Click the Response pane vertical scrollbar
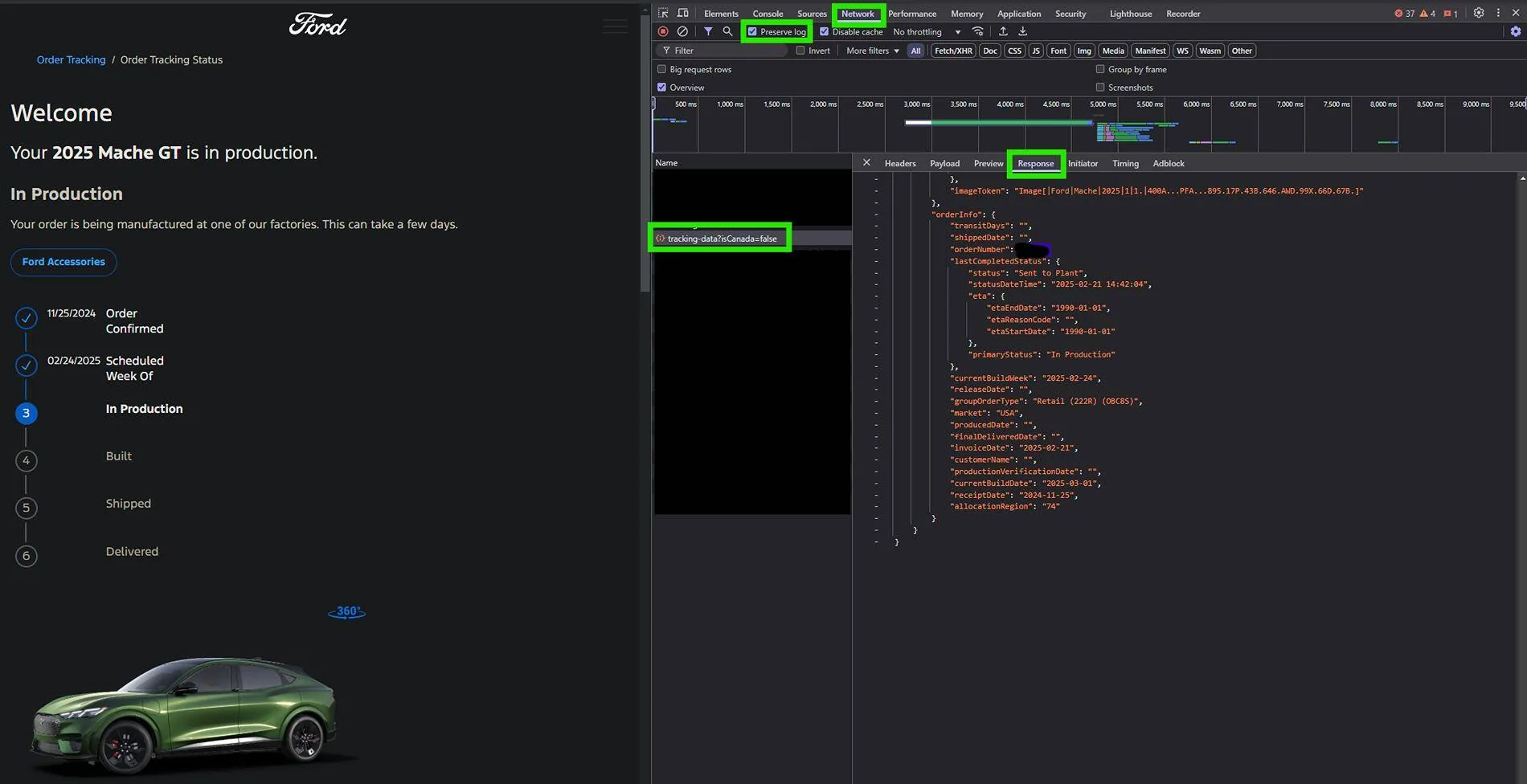This screenshot has width=1527, height=784. pyautogui.click(x=1522, y=478)
